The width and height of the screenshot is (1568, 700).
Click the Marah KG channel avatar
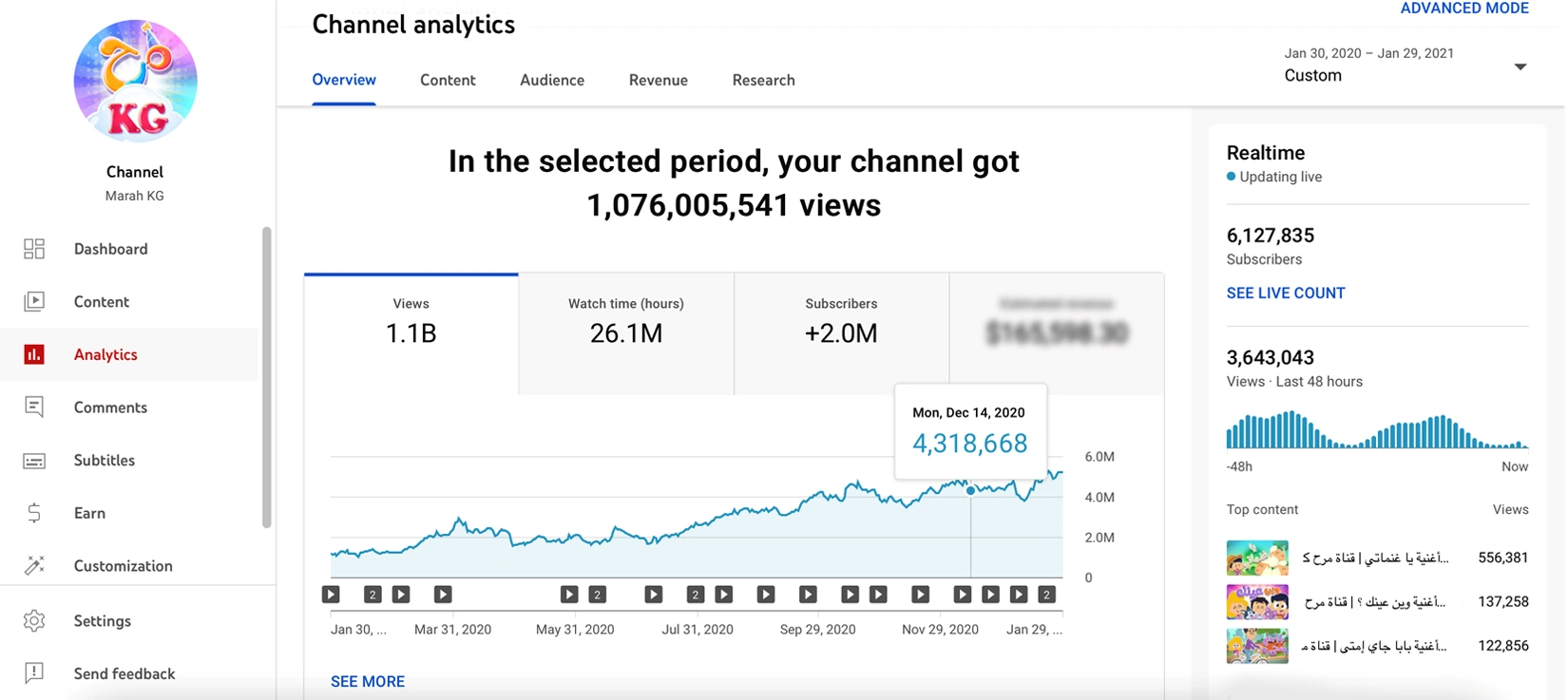pos(135,82)
